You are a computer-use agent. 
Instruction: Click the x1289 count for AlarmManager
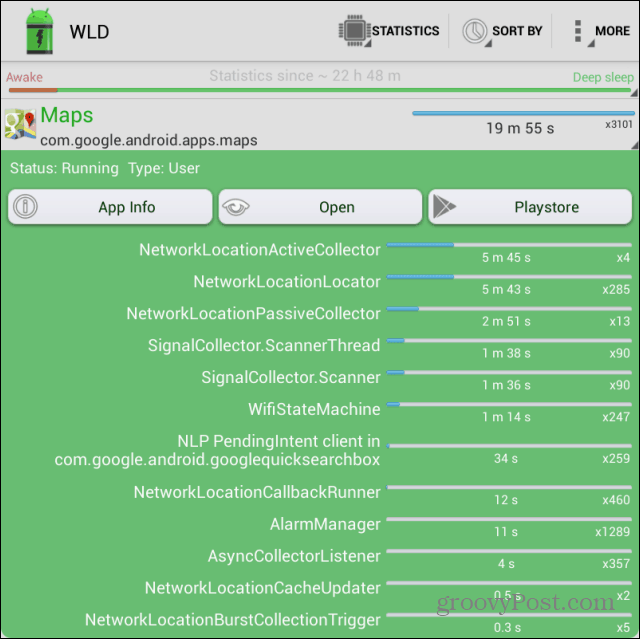point(612,532)
